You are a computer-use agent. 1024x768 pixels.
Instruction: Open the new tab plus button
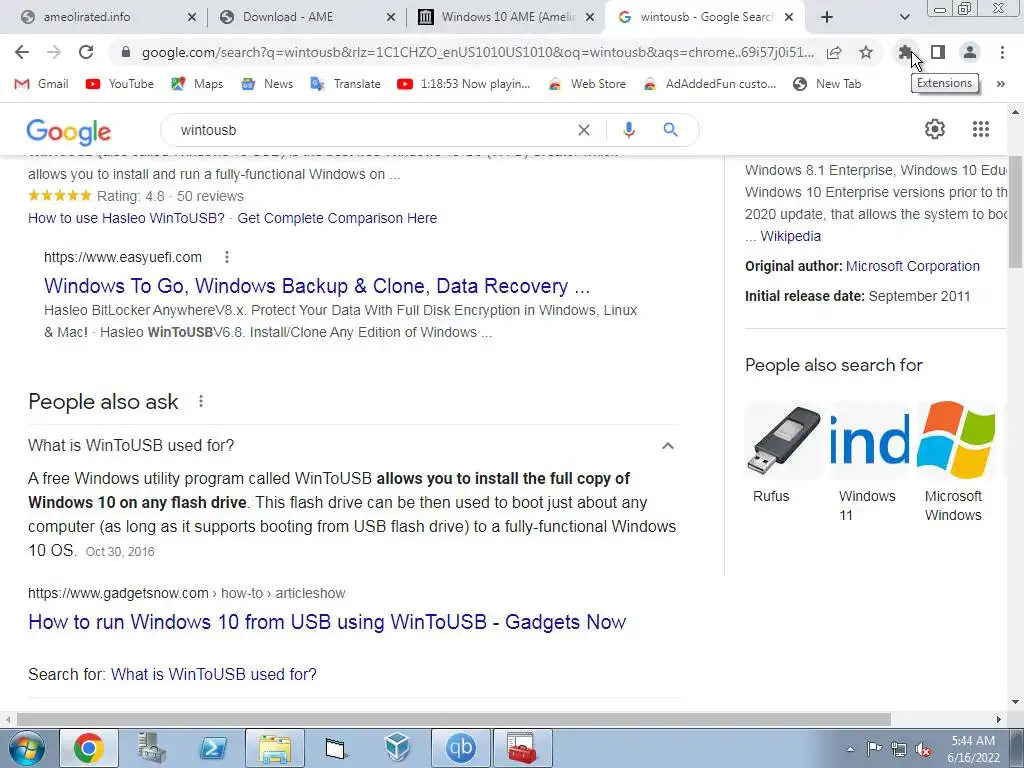(827, 17)
